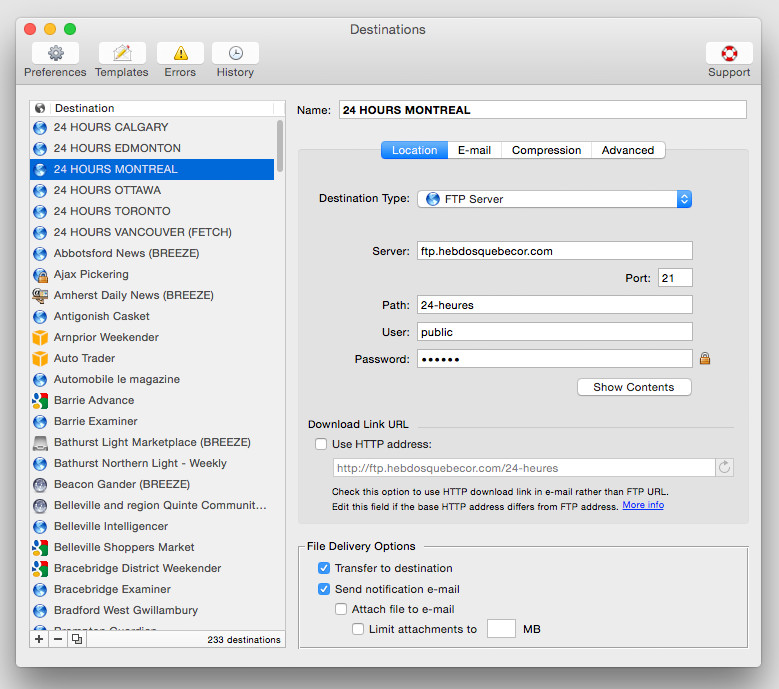The image size is (779, 689).
Task: Select Barrie Examiner destination
Action: (x=152, y=421)
